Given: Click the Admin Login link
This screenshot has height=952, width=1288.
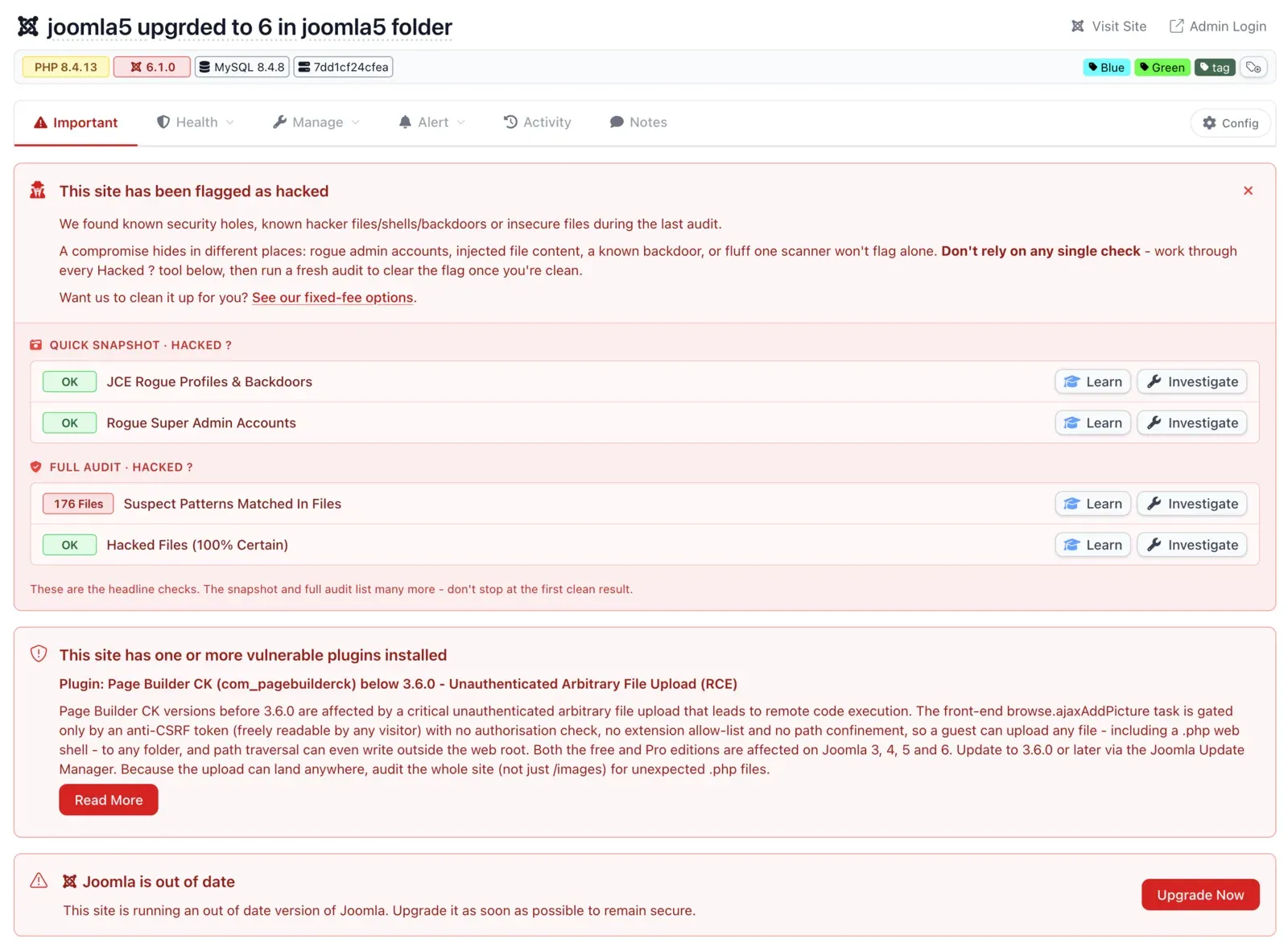Looking at the screenshot, I should [1217, 27].
